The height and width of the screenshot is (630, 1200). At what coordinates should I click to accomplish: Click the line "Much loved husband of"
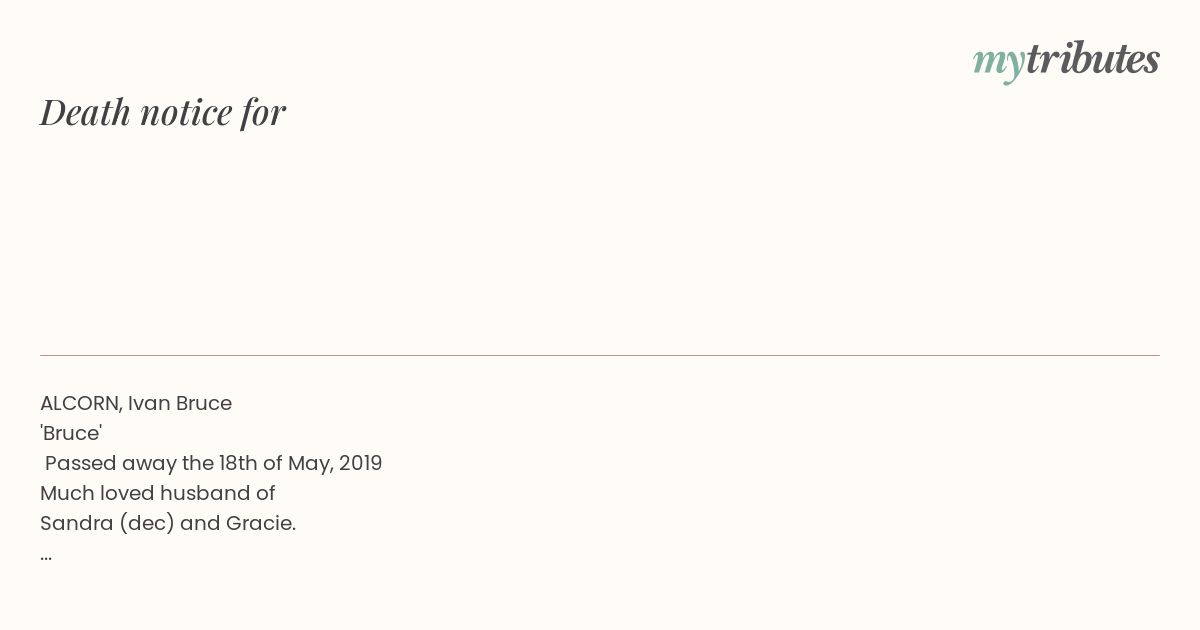[x=158, y=494]
